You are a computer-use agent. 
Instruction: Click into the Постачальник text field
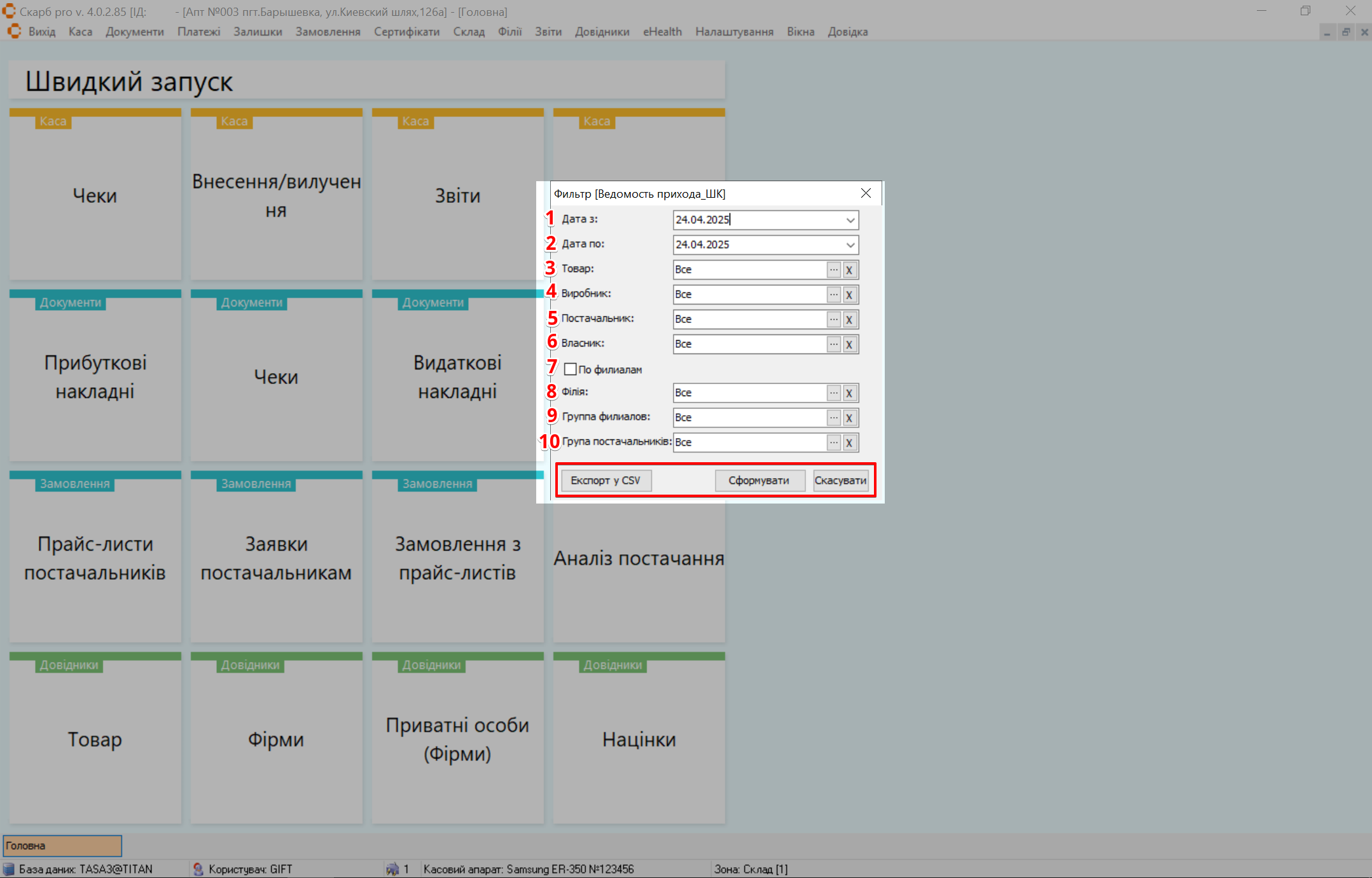749,319
